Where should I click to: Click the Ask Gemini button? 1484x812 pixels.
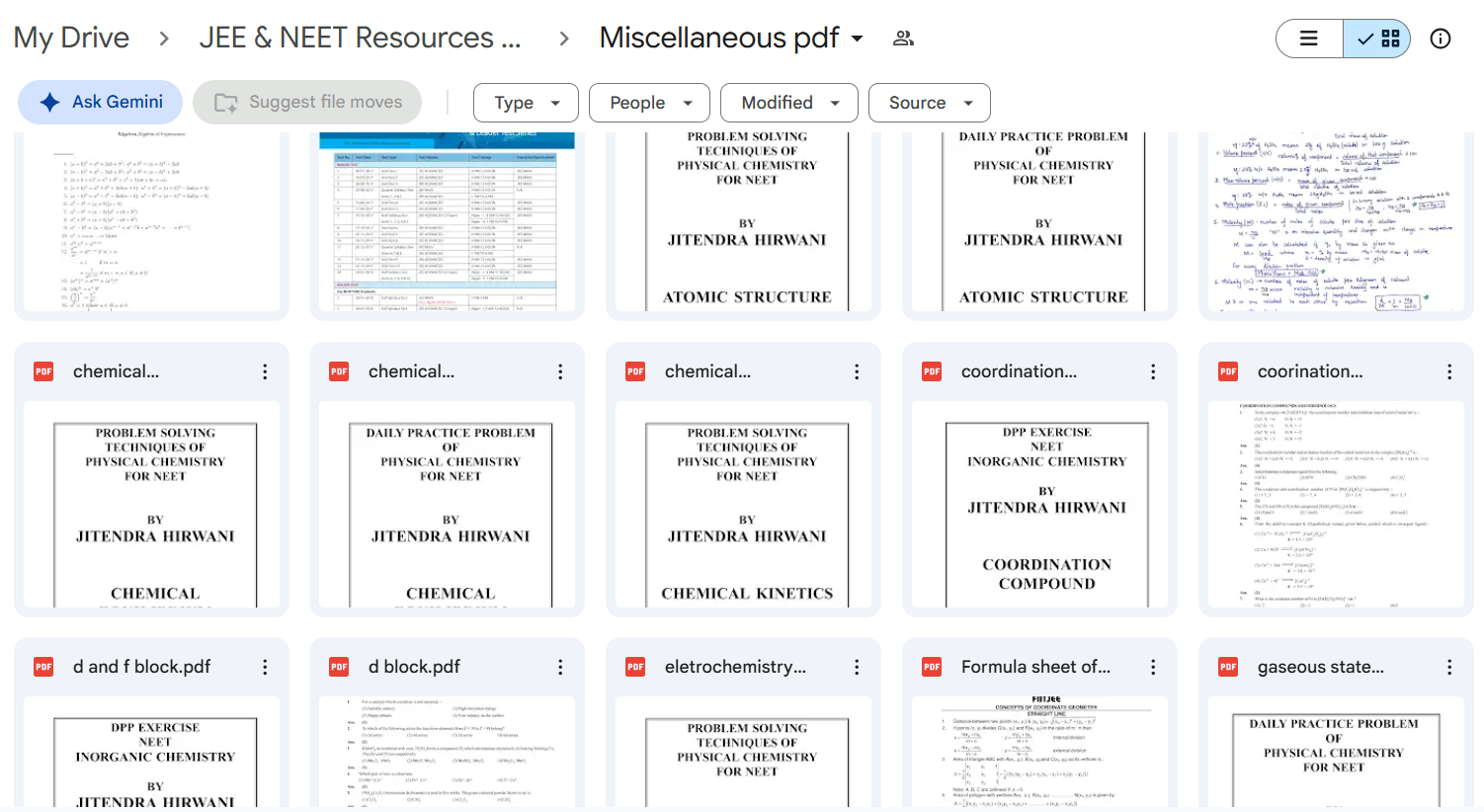click(100, 102)
